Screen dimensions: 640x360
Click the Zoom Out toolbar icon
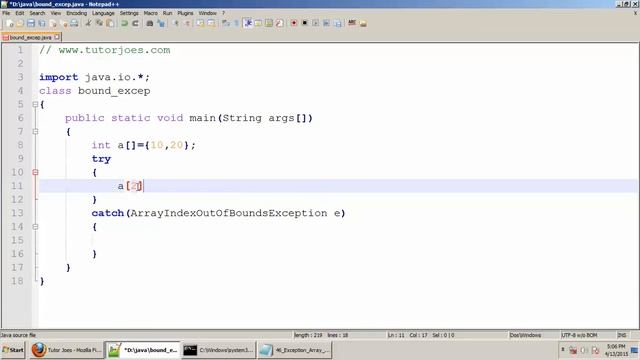pos(188,23)
